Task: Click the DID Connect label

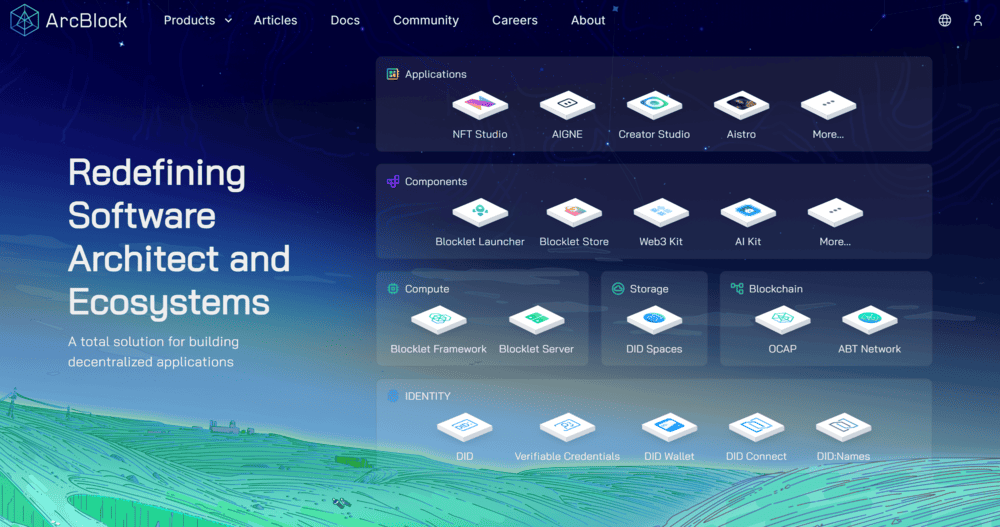Action: tap(756, 456)
